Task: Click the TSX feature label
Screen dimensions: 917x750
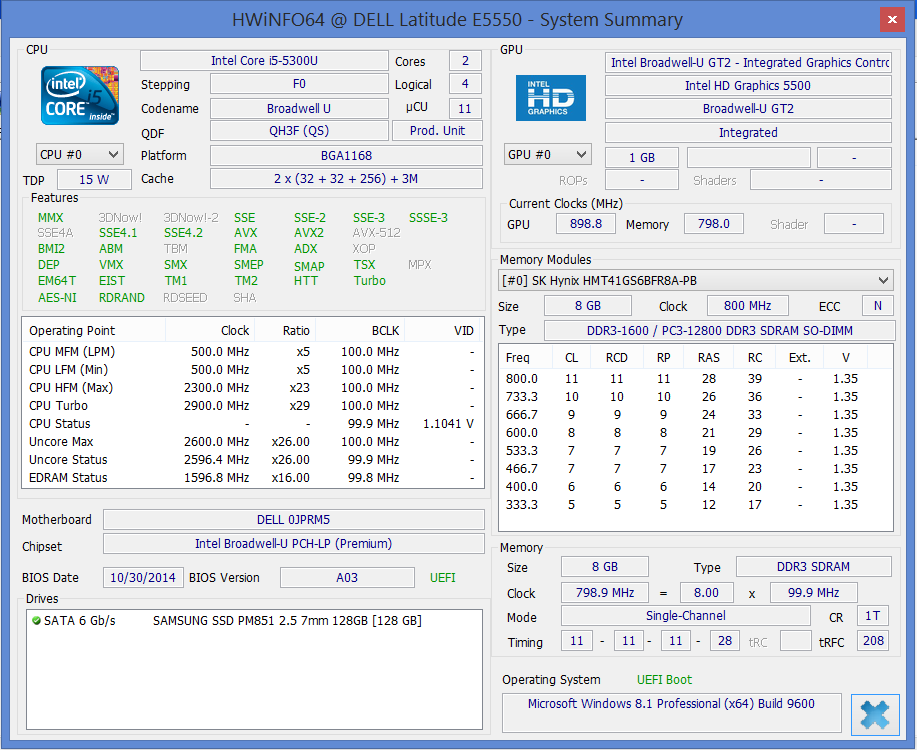Action: click(x=364, y=265)
